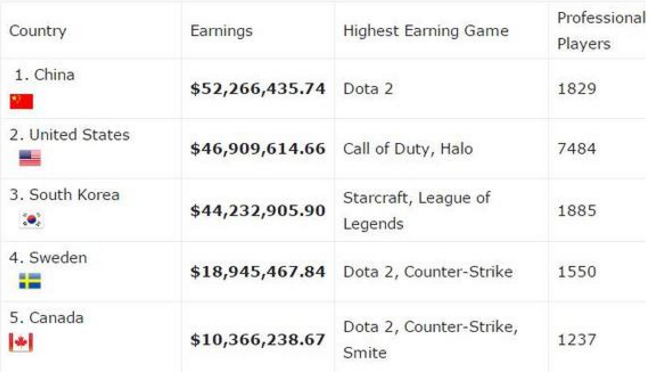Open the Canada country entry
The height and width of the screenshot is (372, 668).
tap(46, 318)
